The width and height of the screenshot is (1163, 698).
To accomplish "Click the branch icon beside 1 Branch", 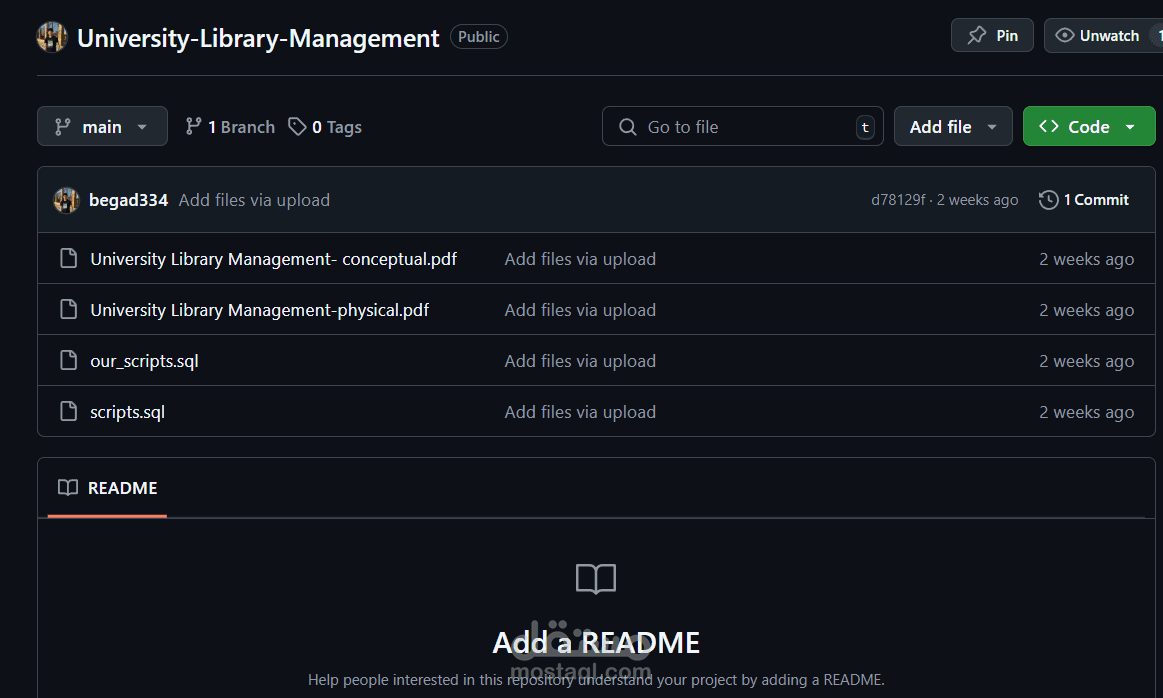I will (194, 127).
